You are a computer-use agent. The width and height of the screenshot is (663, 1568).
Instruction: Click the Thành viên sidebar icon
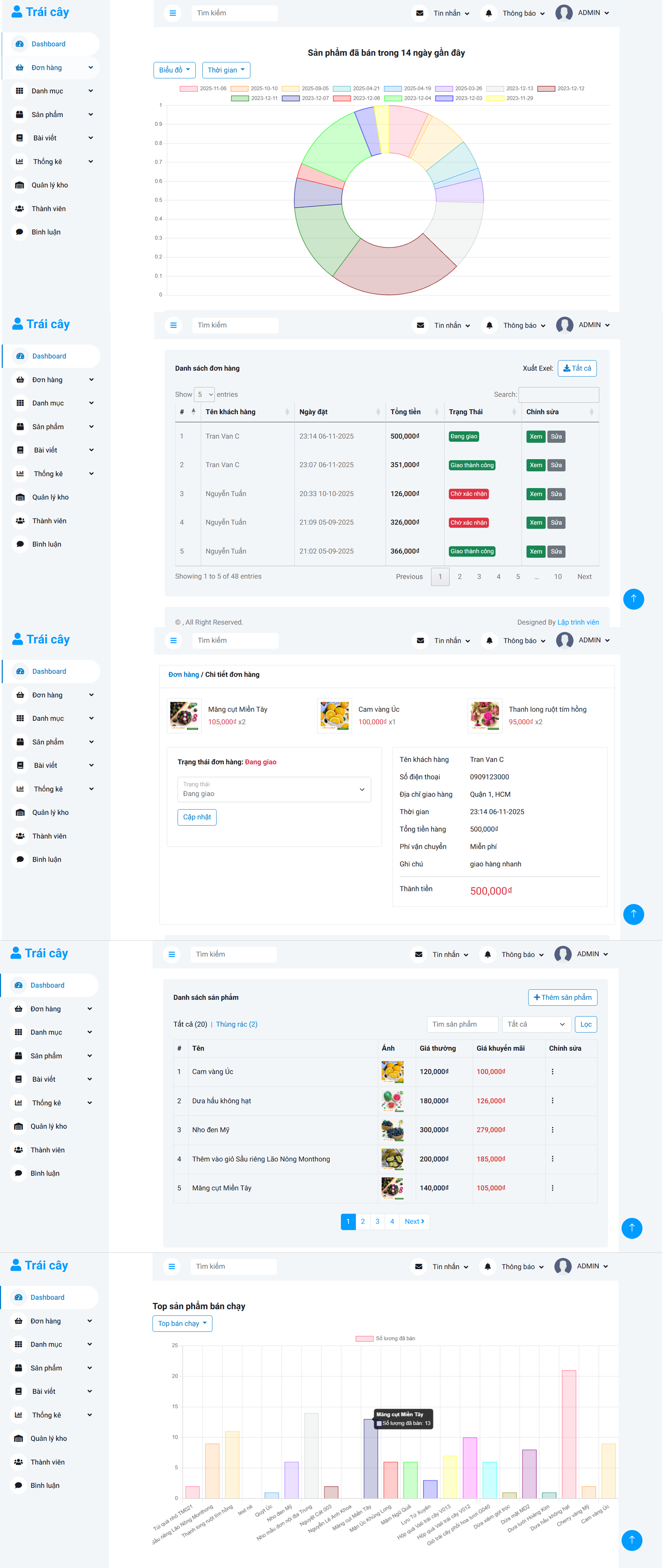19,208
